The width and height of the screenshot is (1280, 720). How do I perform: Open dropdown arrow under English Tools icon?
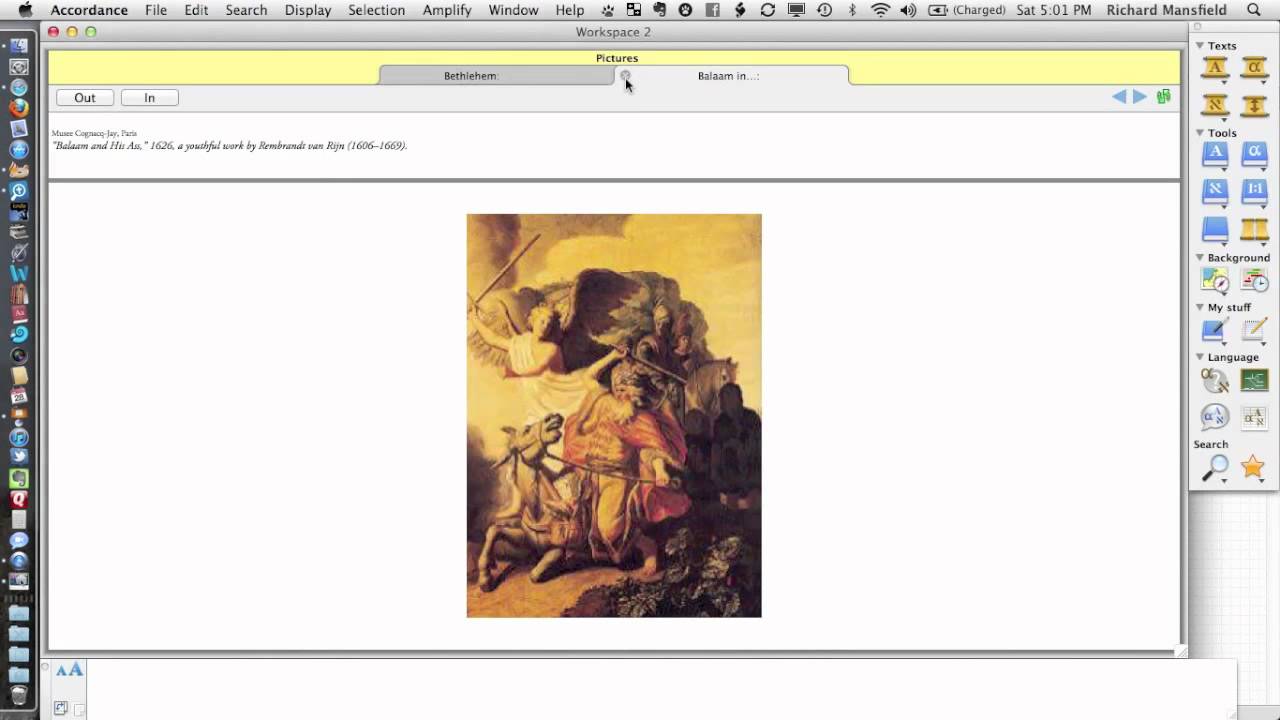click(1224, 168)
